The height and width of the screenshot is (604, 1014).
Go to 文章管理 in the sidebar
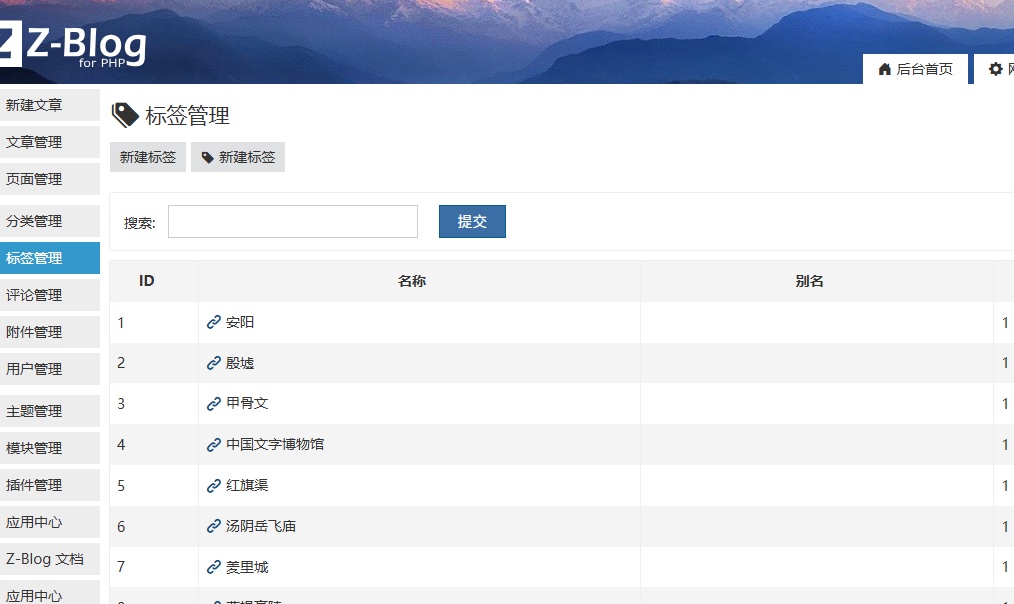pos(50,142)
